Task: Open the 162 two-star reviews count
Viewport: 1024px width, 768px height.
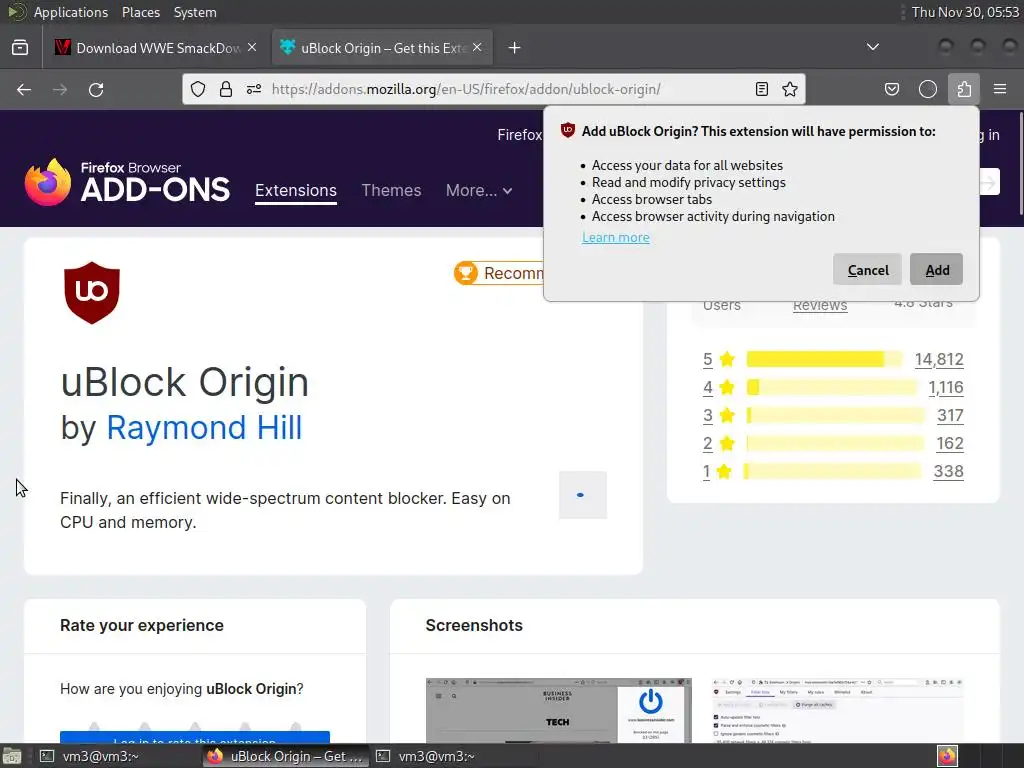Action: 950,443
